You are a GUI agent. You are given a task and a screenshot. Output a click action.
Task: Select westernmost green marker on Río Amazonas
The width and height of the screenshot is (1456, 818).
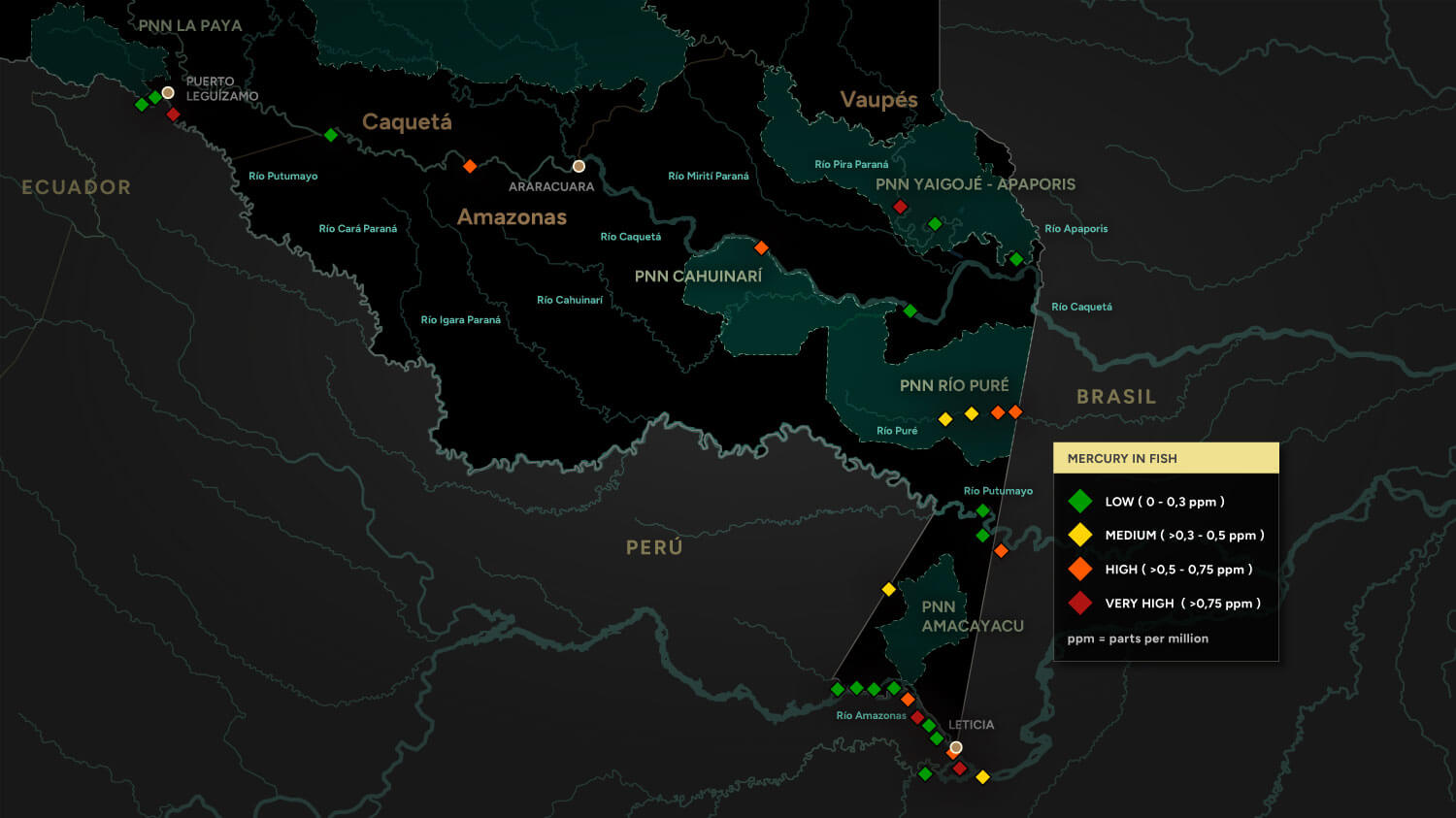tap(838, 689)
